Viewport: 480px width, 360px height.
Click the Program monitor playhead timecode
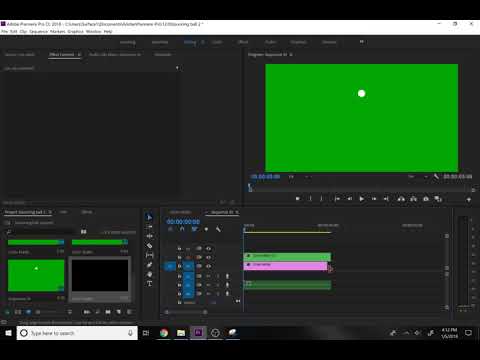click(265, 177)
